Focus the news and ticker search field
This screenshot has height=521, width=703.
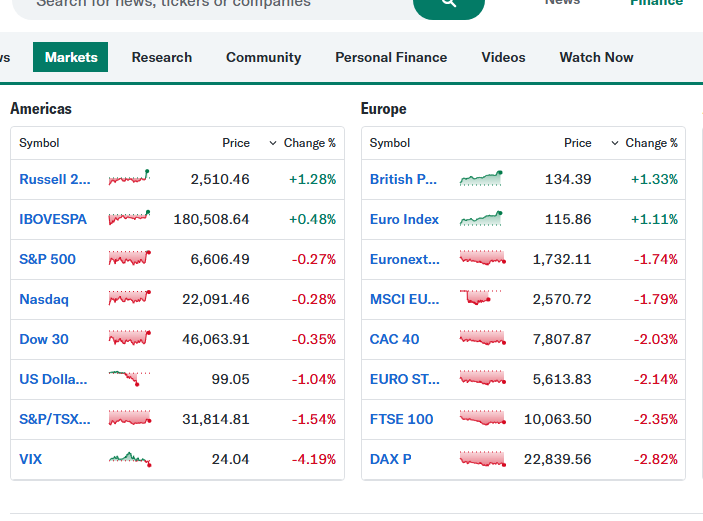tap(213, 5)
